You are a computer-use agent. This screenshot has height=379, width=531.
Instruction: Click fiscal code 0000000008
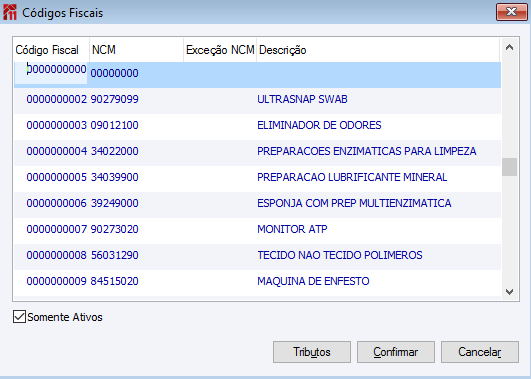(57, 255)
